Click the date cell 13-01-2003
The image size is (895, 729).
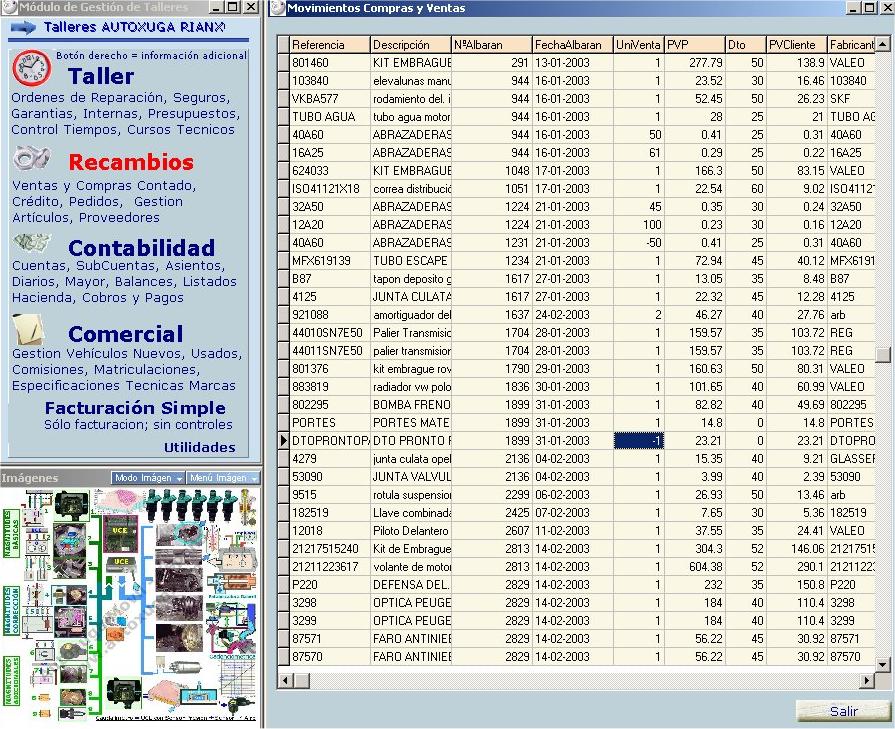(x=573, y=63)
